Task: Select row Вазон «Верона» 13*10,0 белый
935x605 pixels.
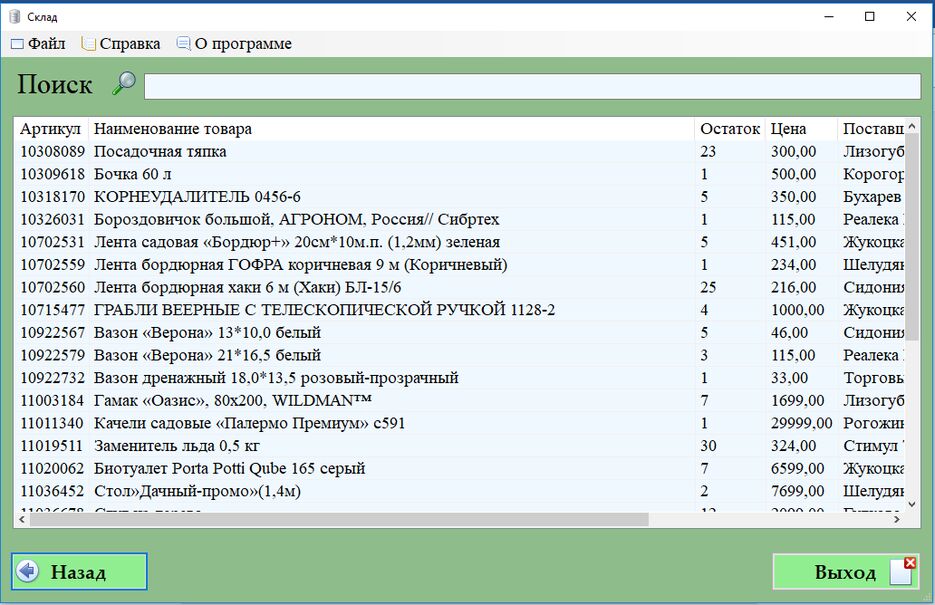Action: (459, 333)
